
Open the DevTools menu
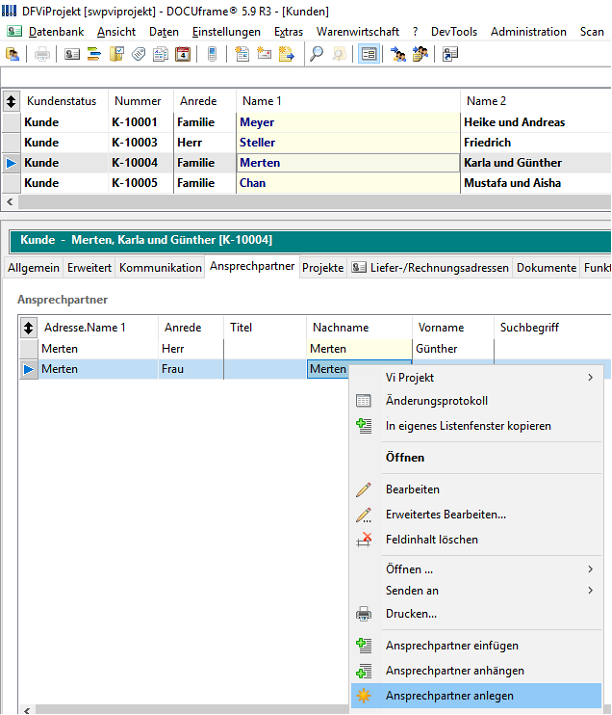pyautogui.click(x=454, y=32)
